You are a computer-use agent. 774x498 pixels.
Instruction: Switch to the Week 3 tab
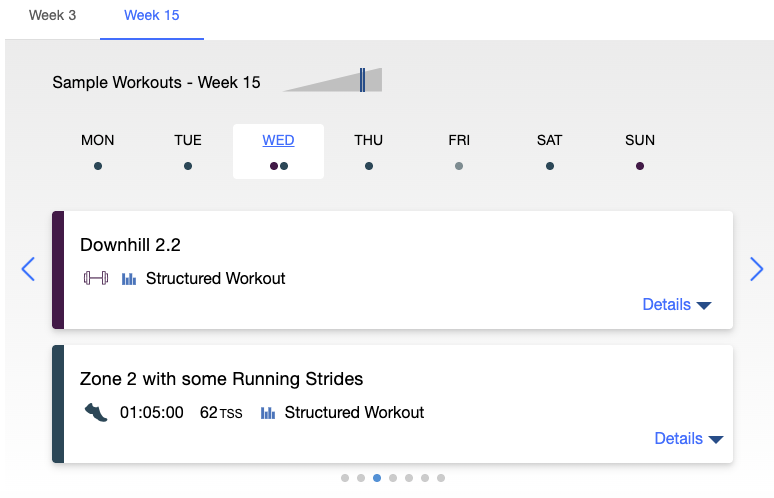click(x=52, y=15)
